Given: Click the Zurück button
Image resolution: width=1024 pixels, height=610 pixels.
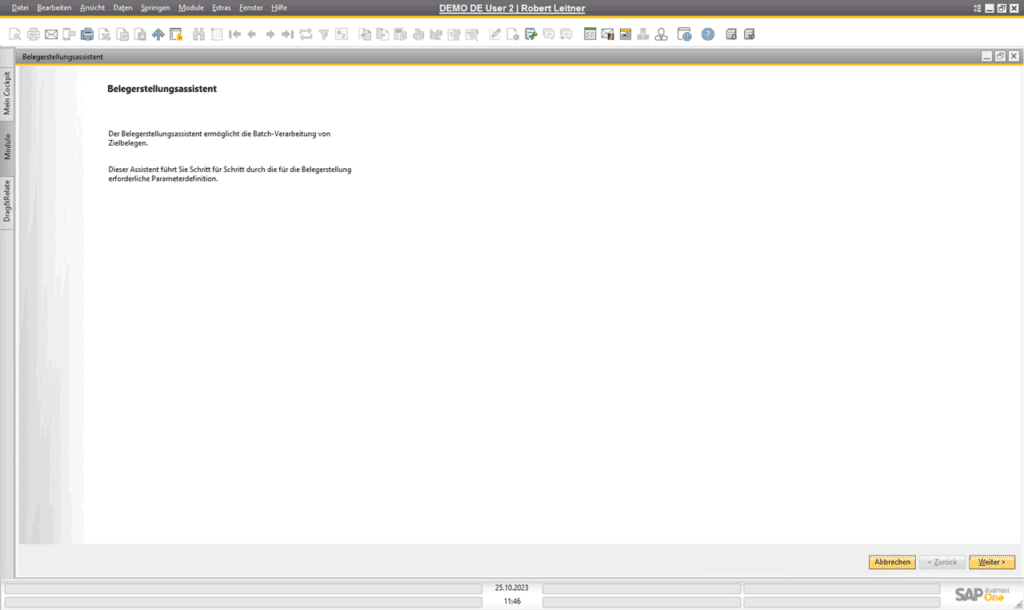Looking at the screenshot, I should click(x=942, y=562).
